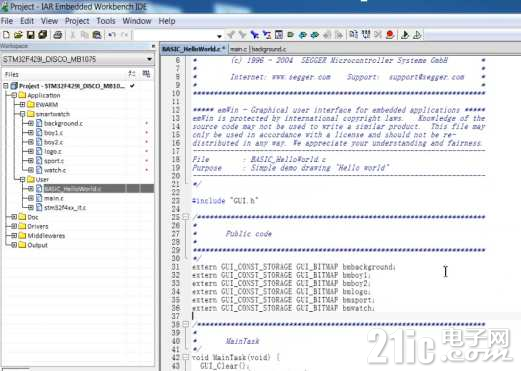Viewport: 521px width, 371px height.
Task: Switch to the main.c editor tab
Action: 238,49
